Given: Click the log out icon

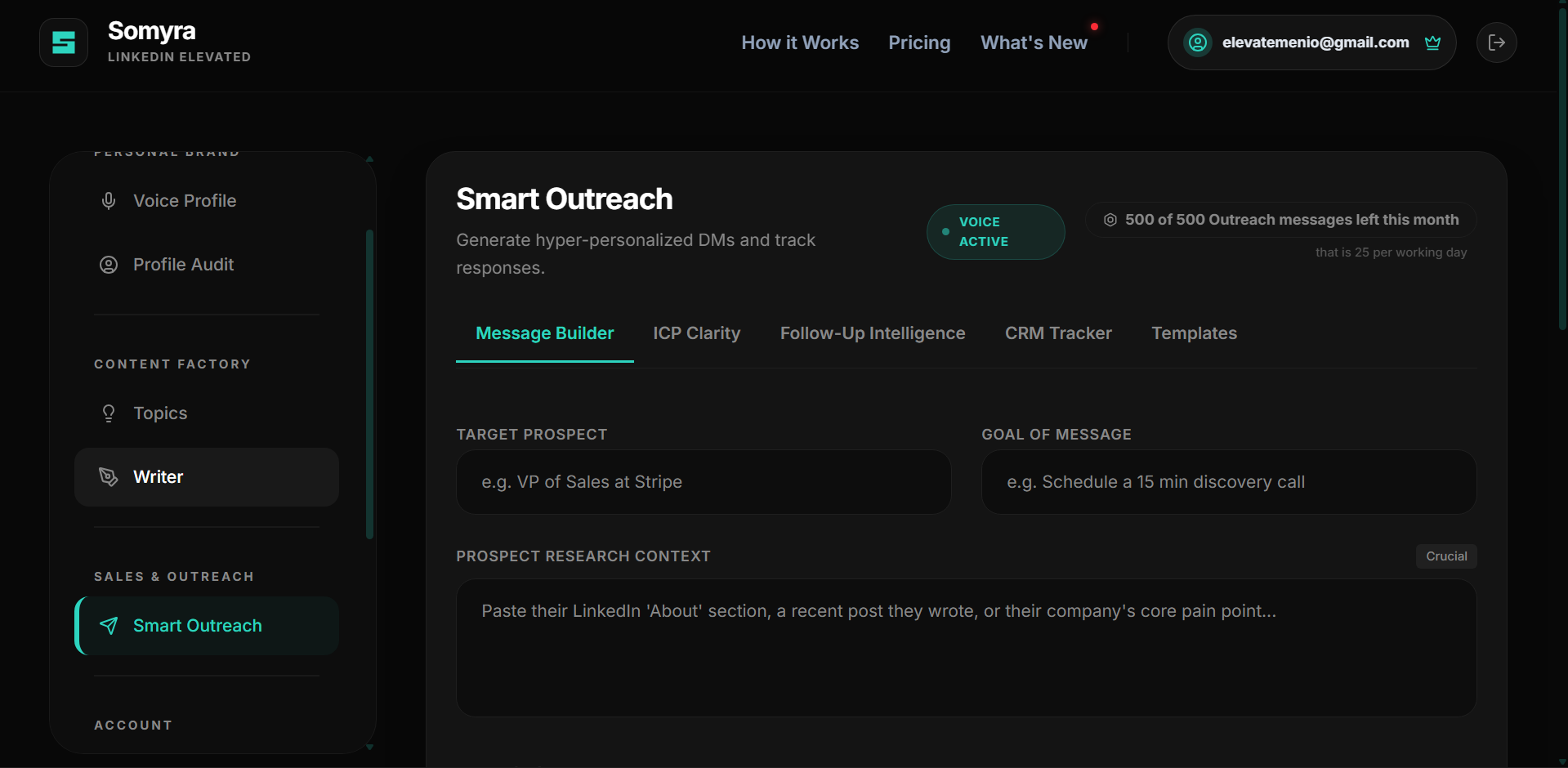Looking at the screenshot, I should 1496,42.
